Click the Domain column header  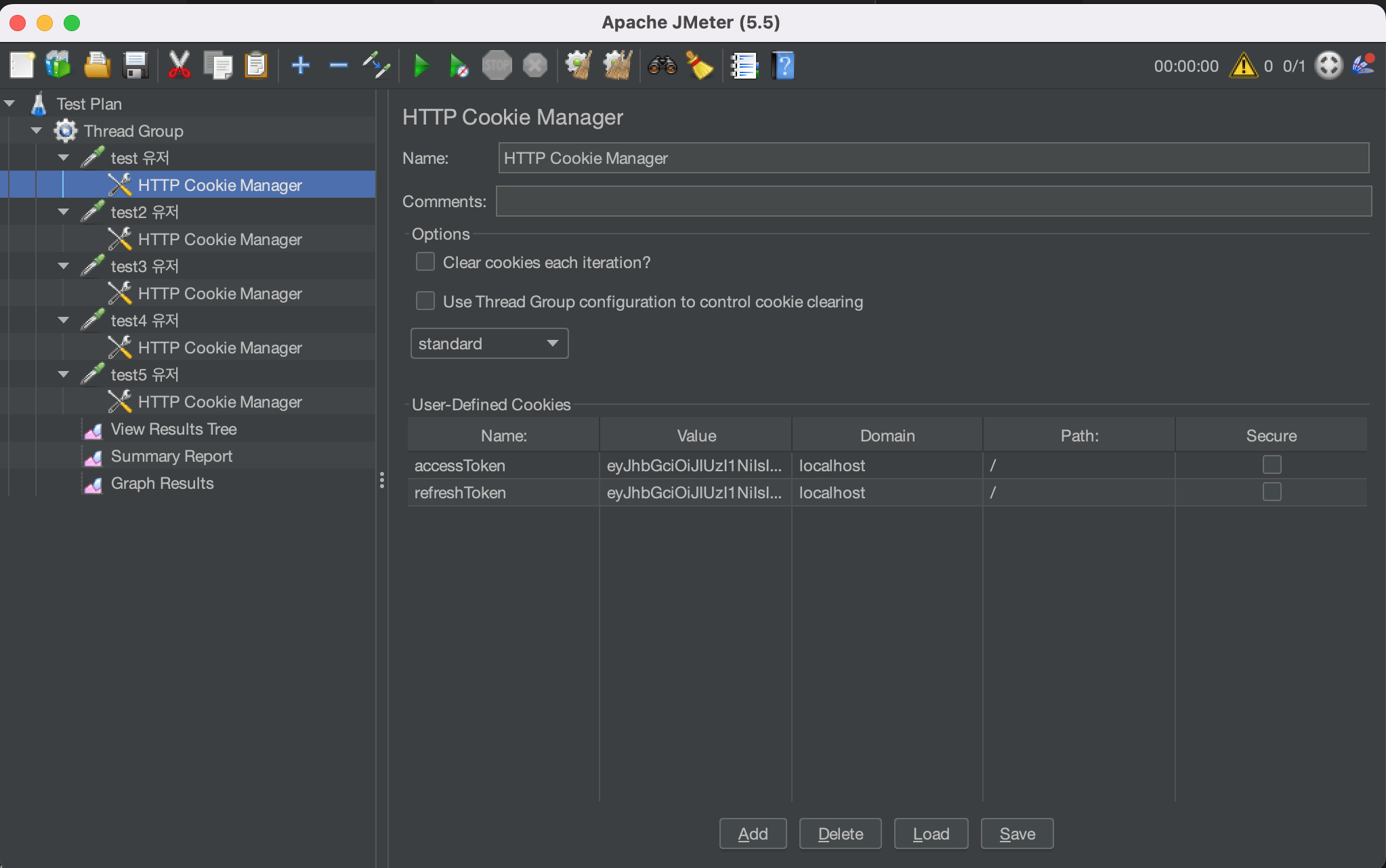pos(887,435)
